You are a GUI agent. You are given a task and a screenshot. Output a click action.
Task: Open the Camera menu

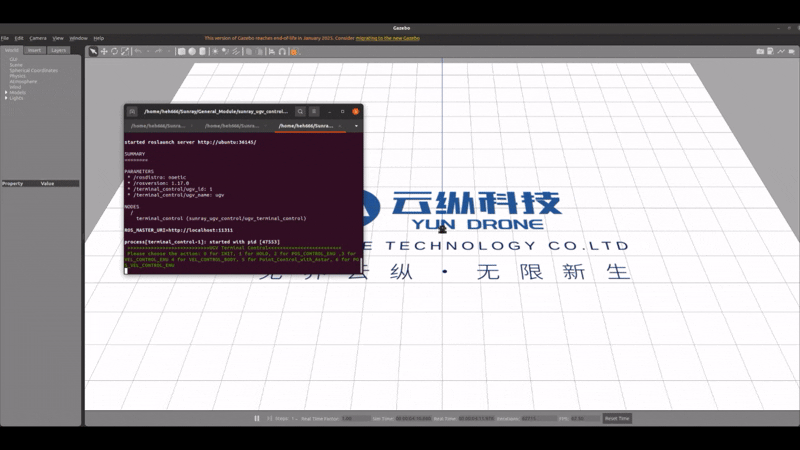pos(38,38)
